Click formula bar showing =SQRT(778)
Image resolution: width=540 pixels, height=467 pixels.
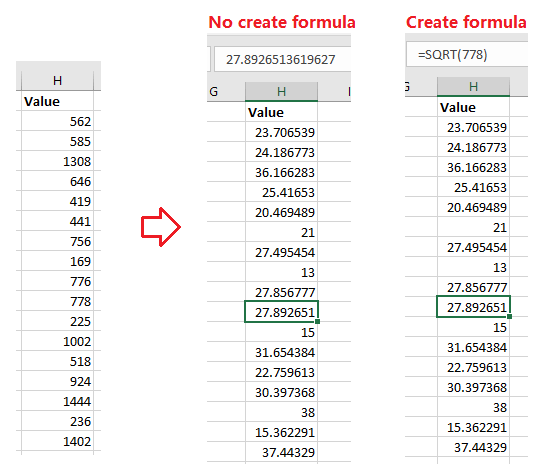[467, 54]
